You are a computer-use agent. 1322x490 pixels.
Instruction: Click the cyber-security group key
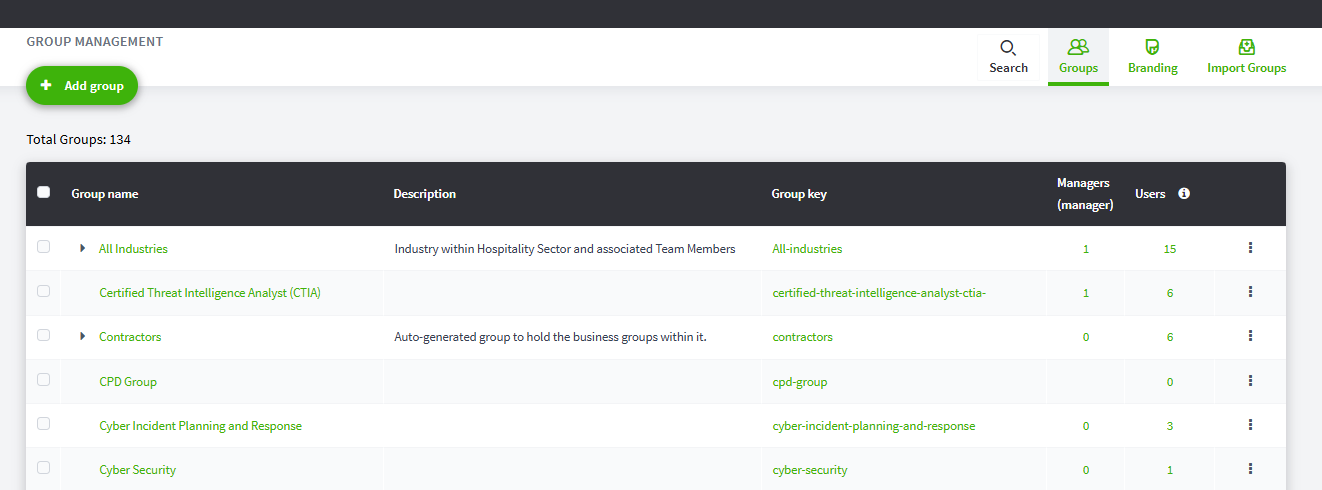pos(810,470)
